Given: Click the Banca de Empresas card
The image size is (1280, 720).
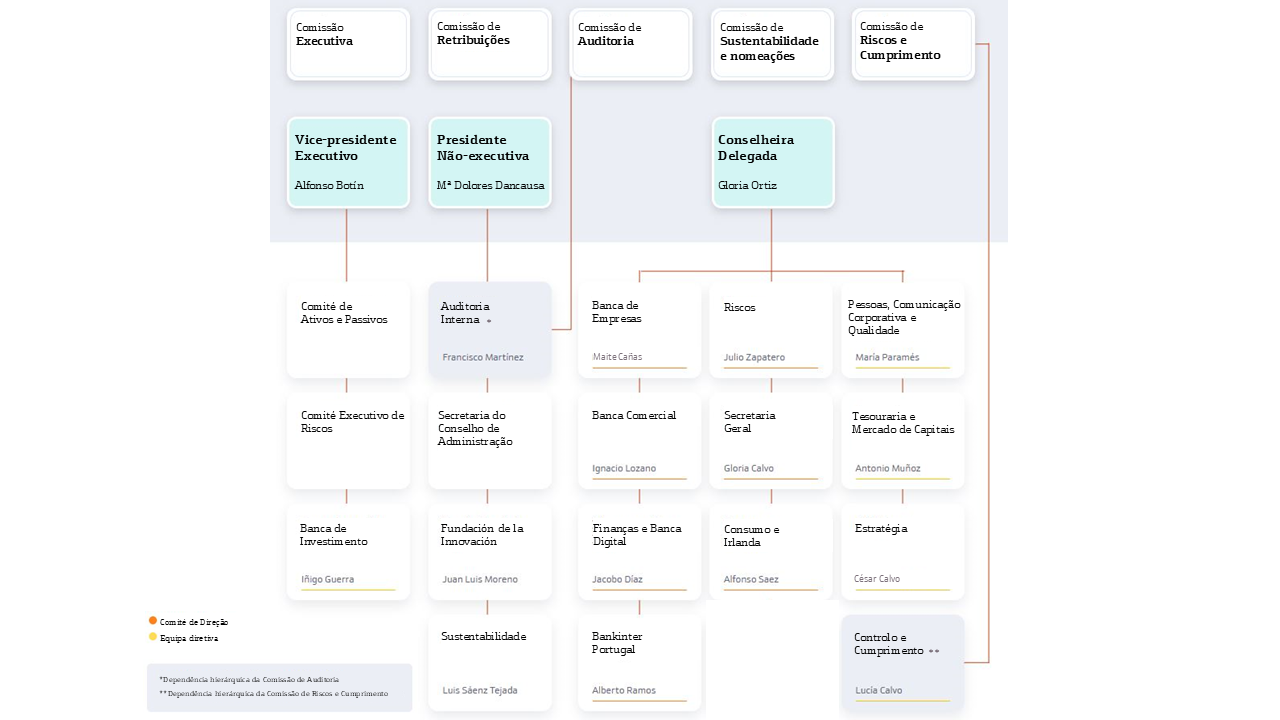Looking at the screenshot, I should tap(640, 330).
